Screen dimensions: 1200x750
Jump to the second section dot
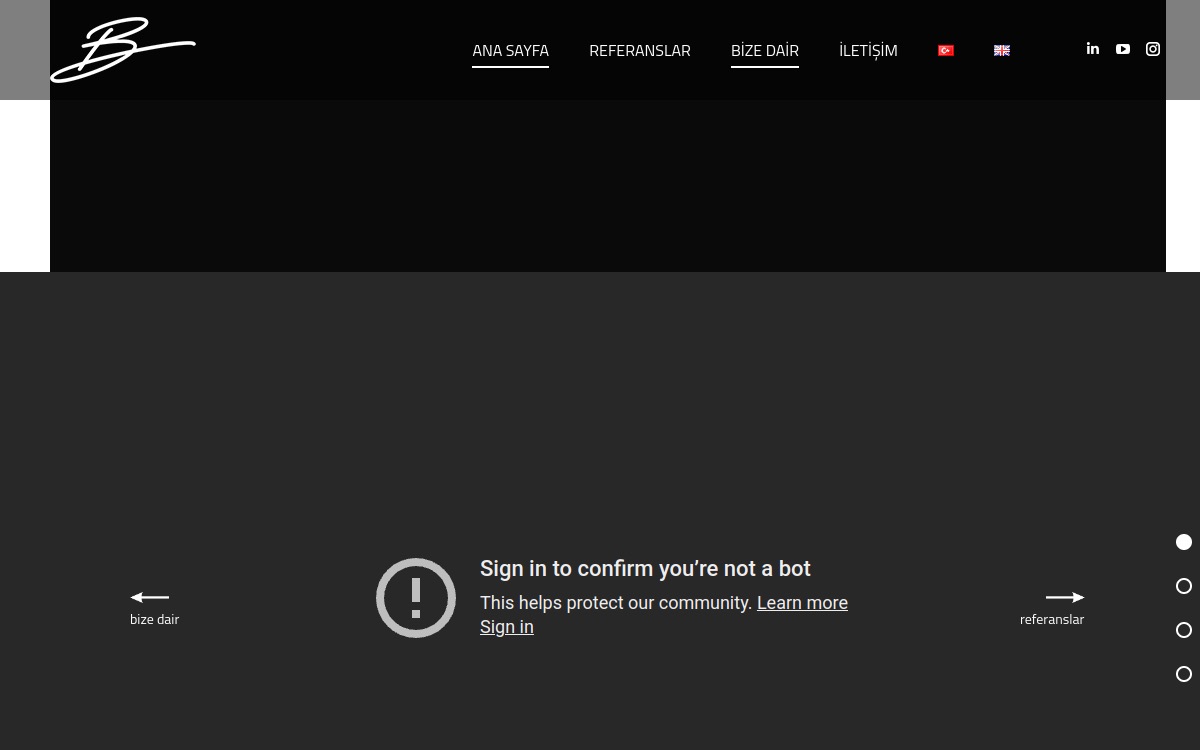pos(1184,586)
